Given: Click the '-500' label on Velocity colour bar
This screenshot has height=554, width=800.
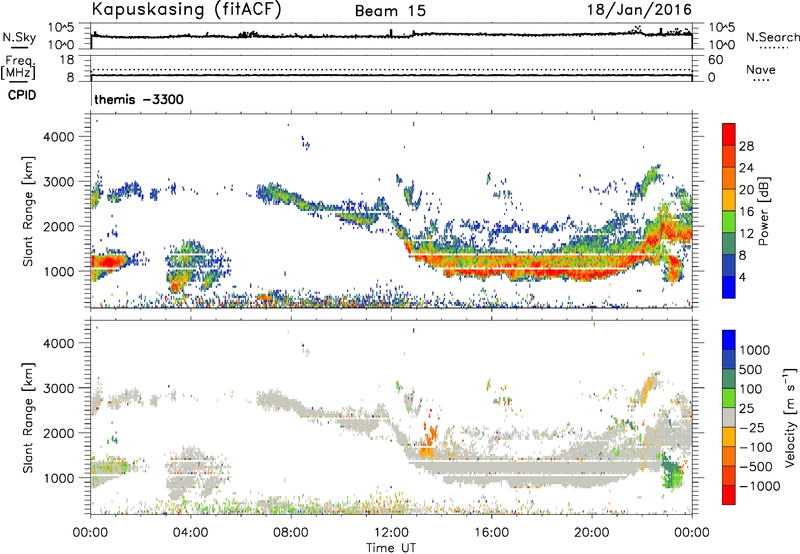Looking at the screenshot, I should (x=756, y=467).
